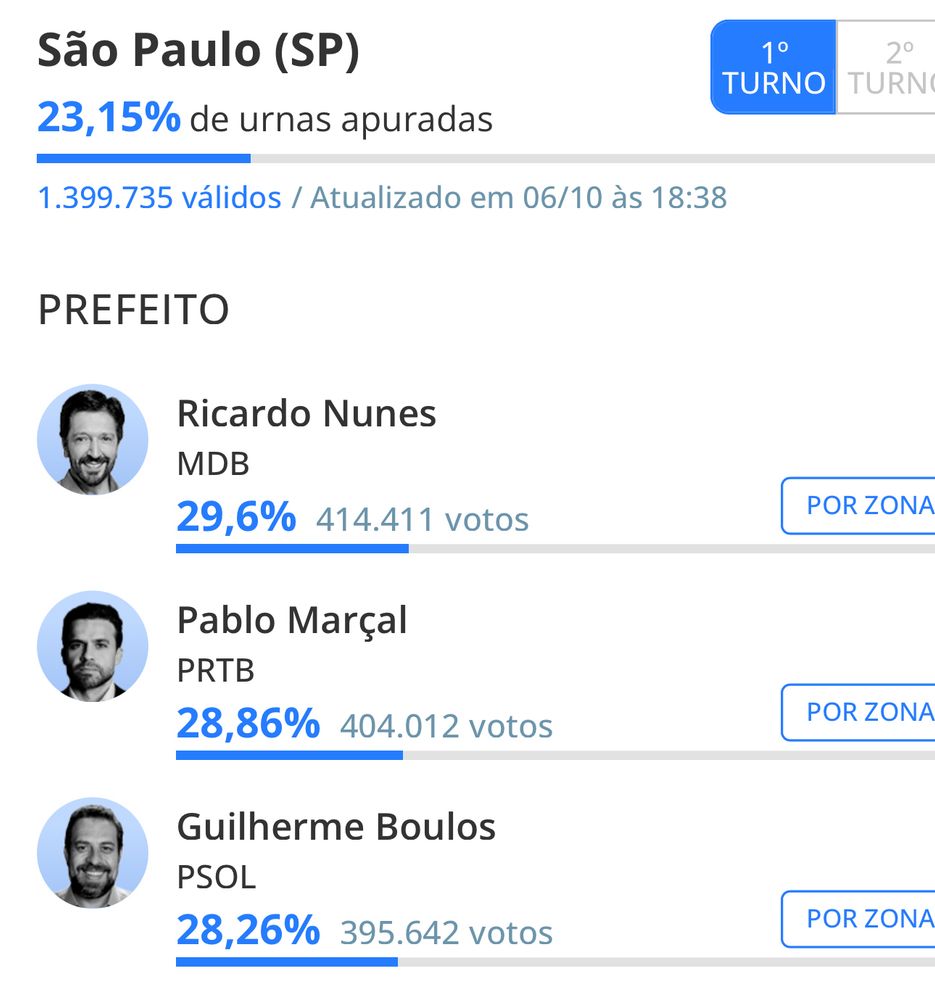Select the 1º TURNO tab
The height and width of the screenshot is (1000, 935).
773,67
